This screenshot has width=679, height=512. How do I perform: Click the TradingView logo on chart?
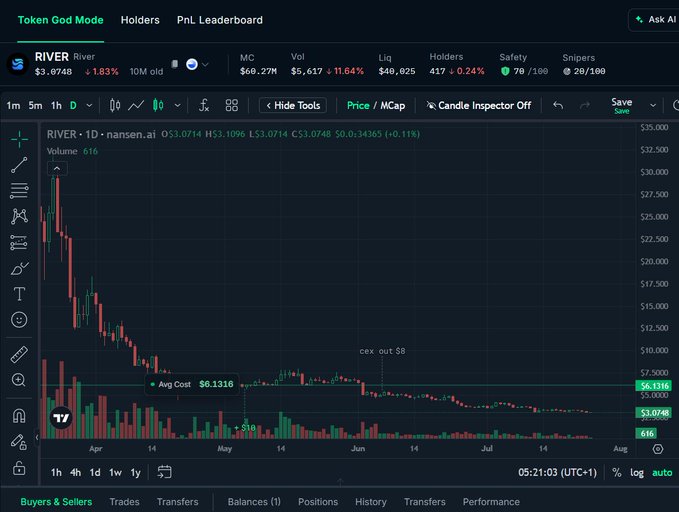coord(61,418)
